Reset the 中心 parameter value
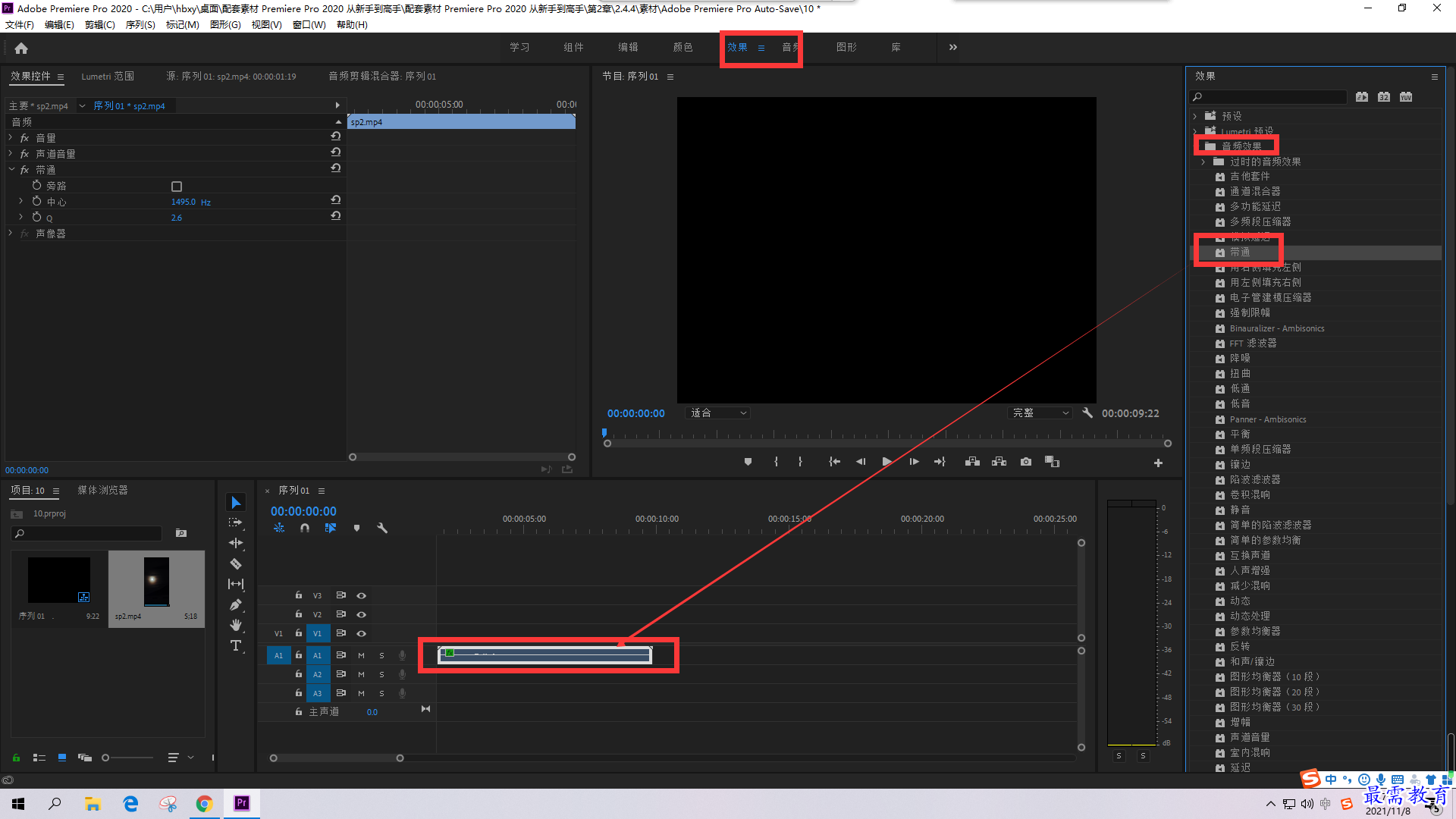 (x=335, y=200)
